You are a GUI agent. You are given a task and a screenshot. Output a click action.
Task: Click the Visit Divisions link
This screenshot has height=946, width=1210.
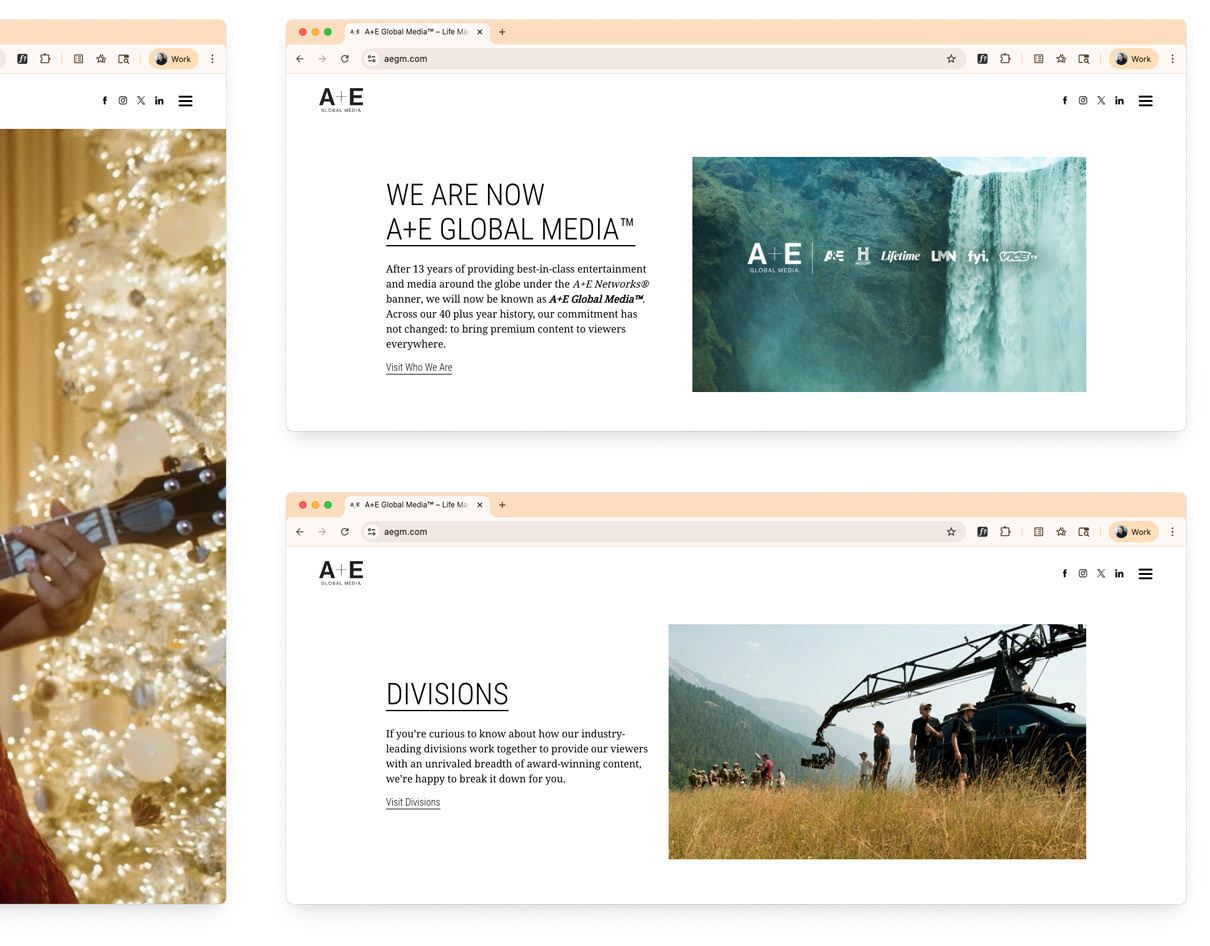click(x=413, y=803)
